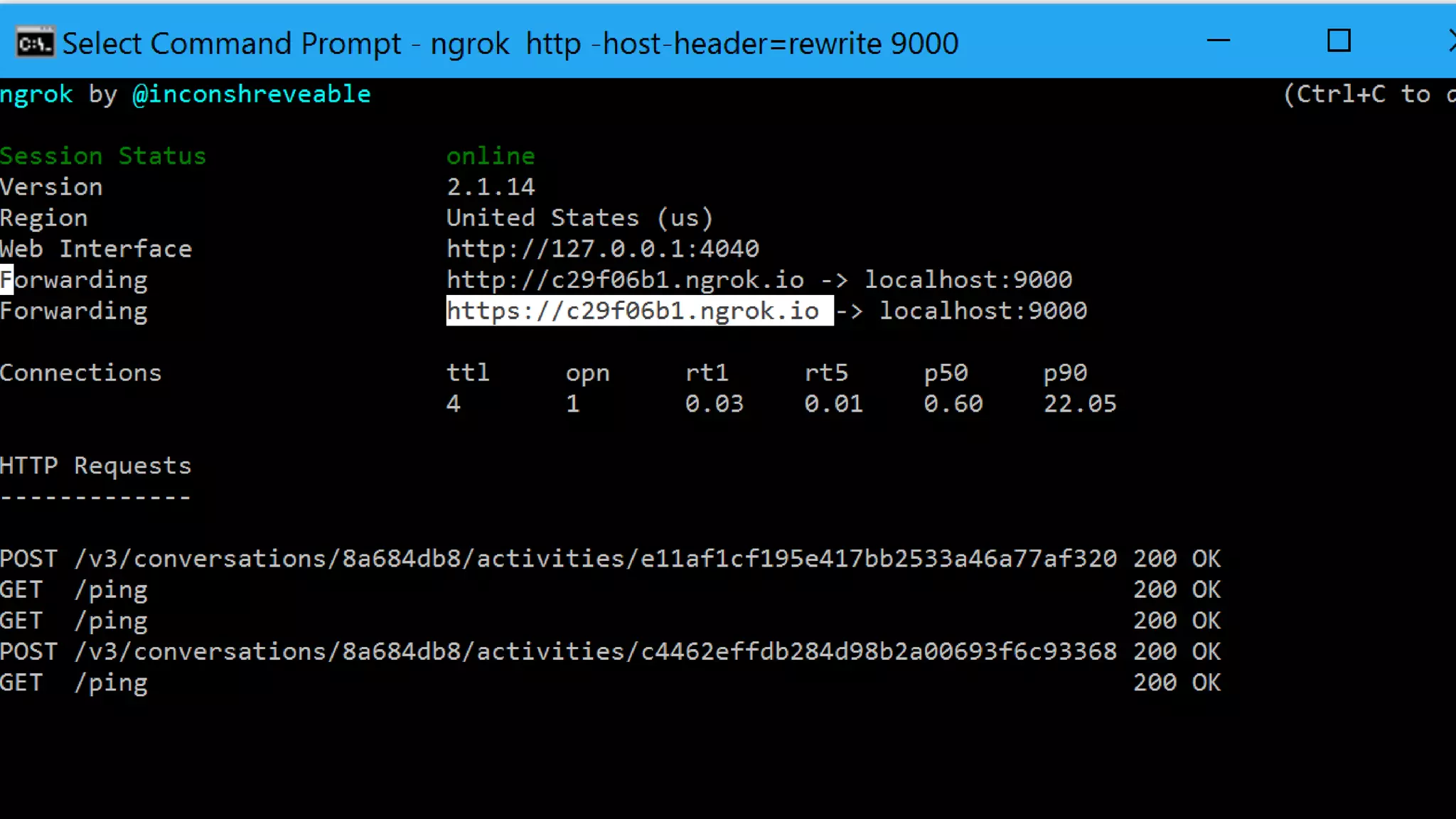Click the rt1 value 0.03
This screenshot has width=1456, height=819.
pyautogui.click(x=714, y=404)
